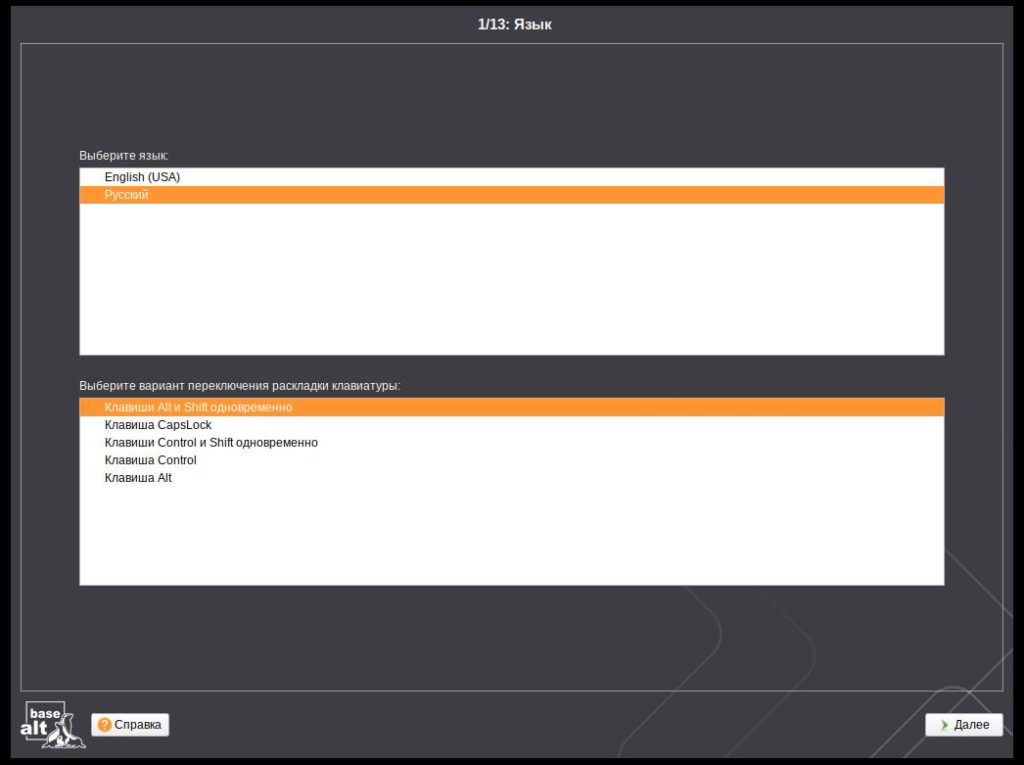This screenshot has width=1024, height=765.
Task: Select the Клавиша Control option
Action: (150, 460)
